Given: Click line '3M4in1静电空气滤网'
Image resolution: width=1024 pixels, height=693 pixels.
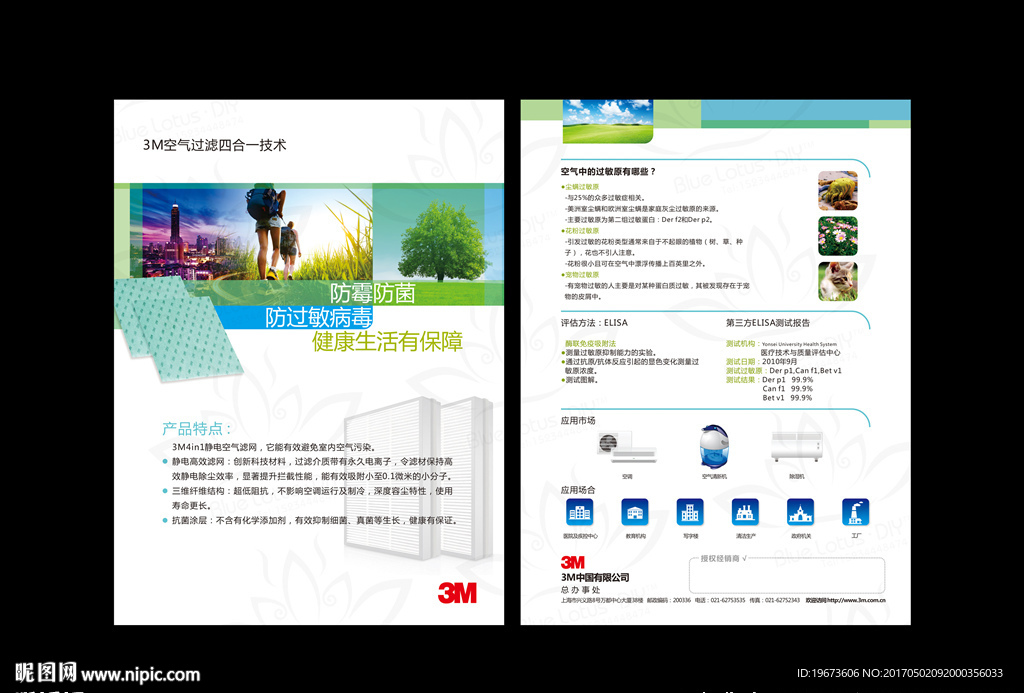Looking at the screenshot, I should tap(216, 447).
